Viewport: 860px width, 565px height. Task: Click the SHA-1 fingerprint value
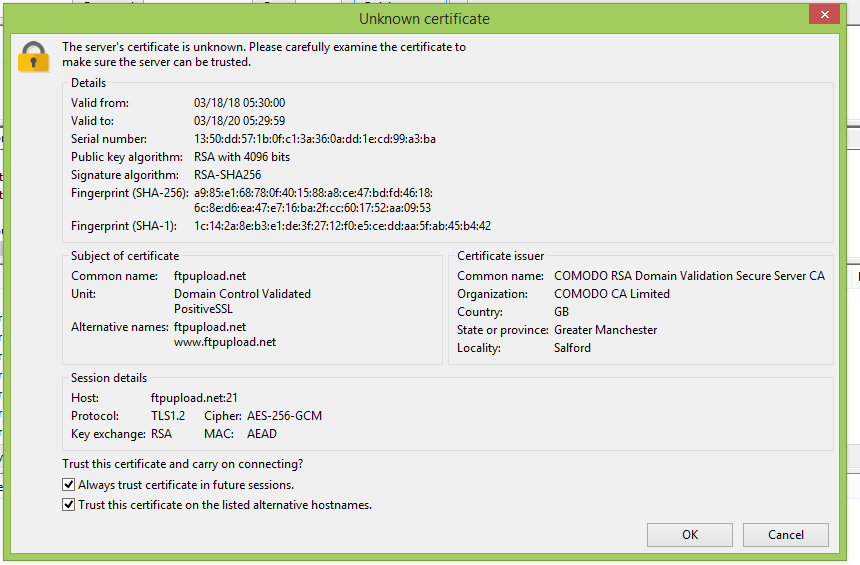coord(342,226)
